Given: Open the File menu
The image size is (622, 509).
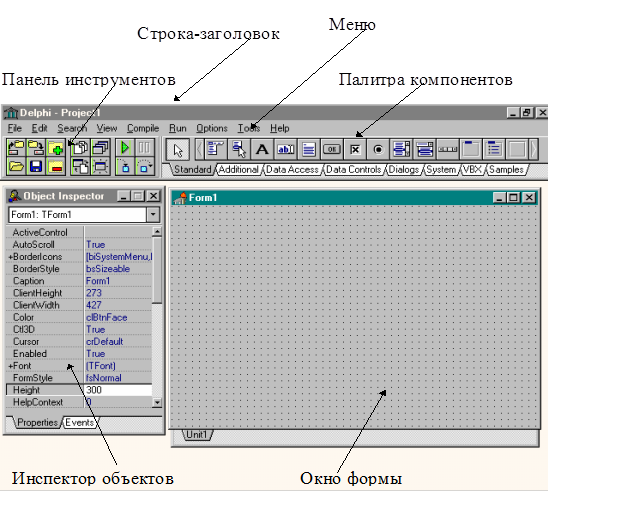Looking at the screenshot, I should (15, 129).
